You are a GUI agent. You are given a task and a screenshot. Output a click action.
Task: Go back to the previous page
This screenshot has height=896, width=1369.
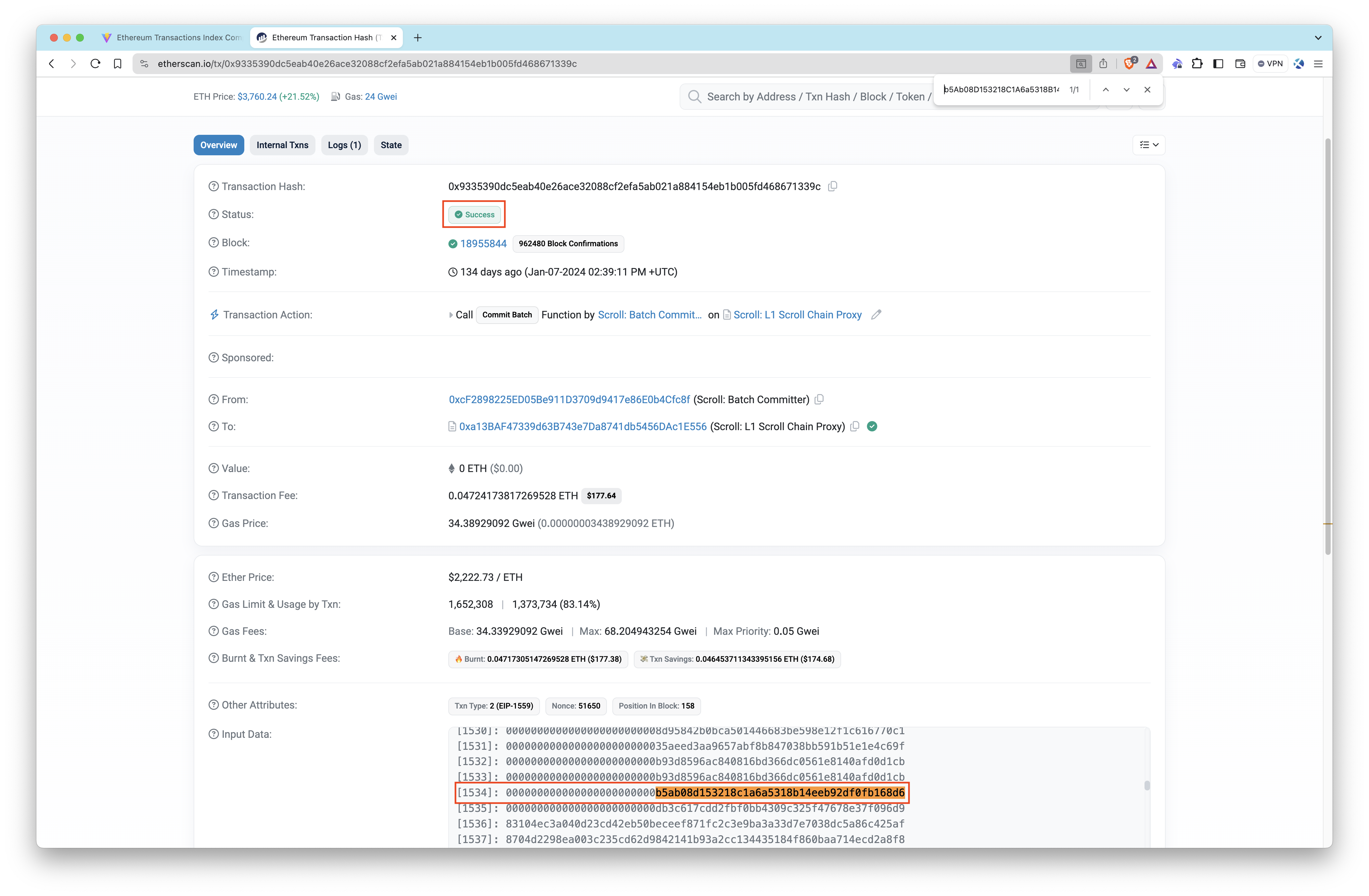tap(52, 64)
